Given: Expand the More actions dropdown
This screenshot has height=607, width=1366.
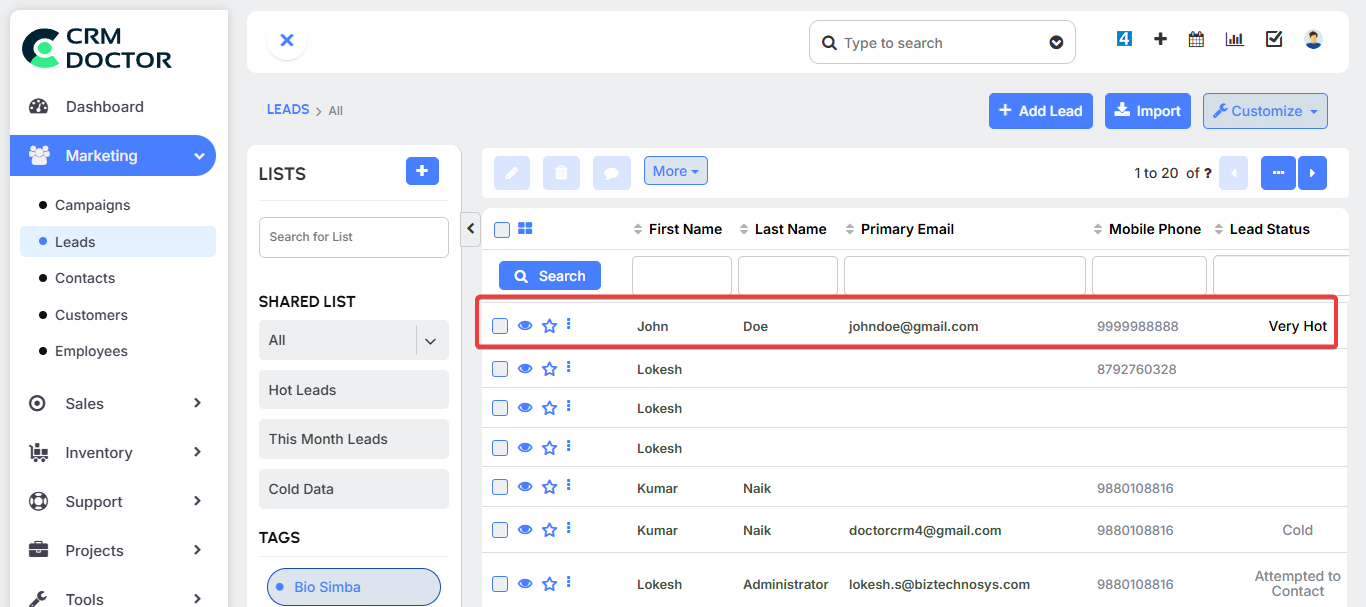Looking at the screenshot, I should click(675, 171).
